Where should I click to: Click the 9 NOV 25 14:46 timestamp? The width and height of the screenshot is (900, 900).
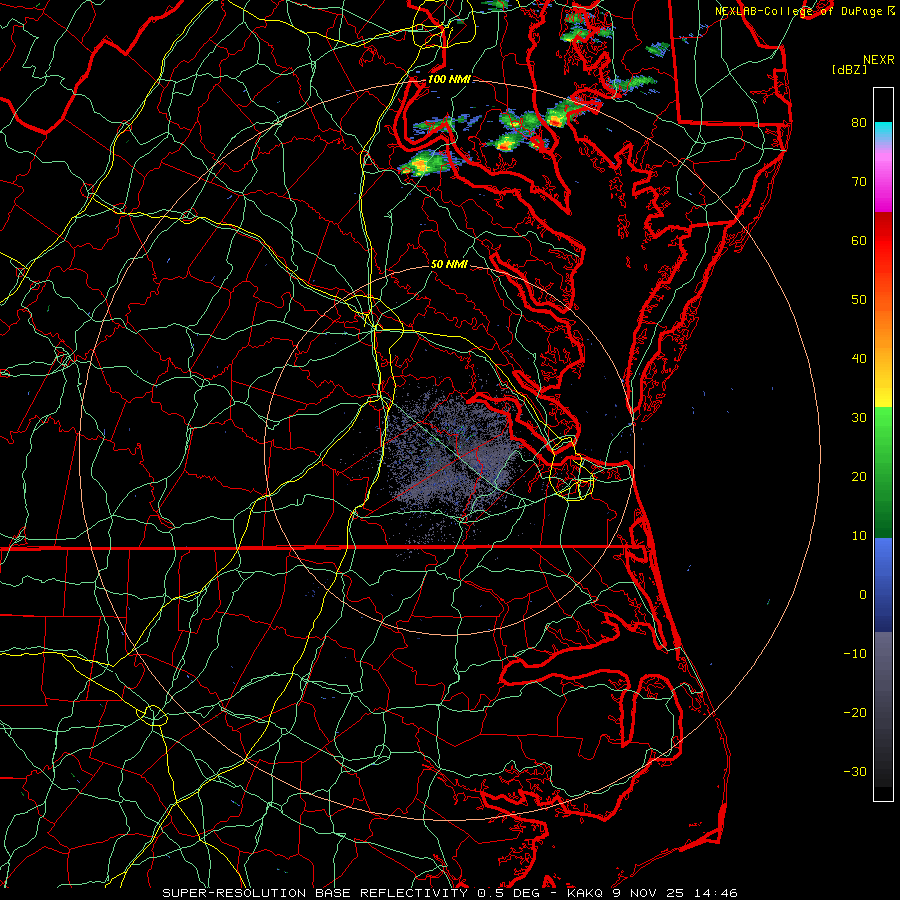click(x=674, y=893)
